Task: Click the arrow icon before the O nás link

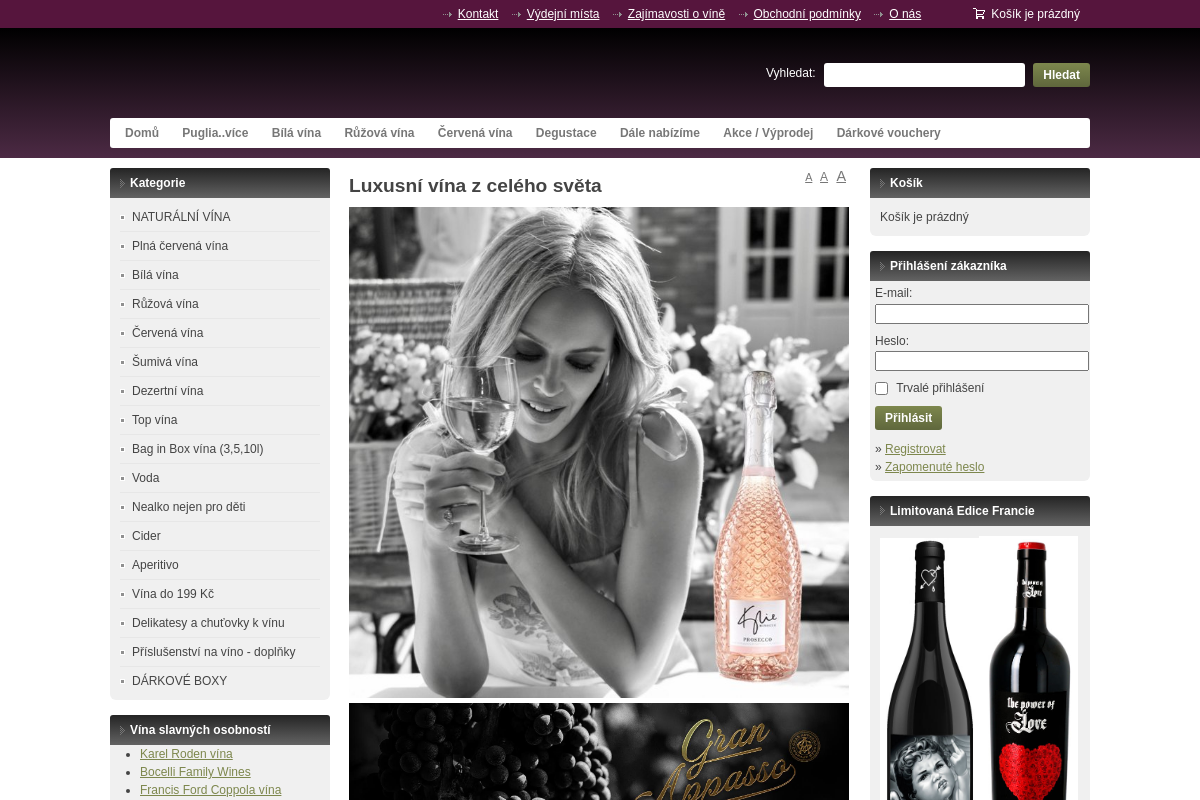Action: coord(877,14)
